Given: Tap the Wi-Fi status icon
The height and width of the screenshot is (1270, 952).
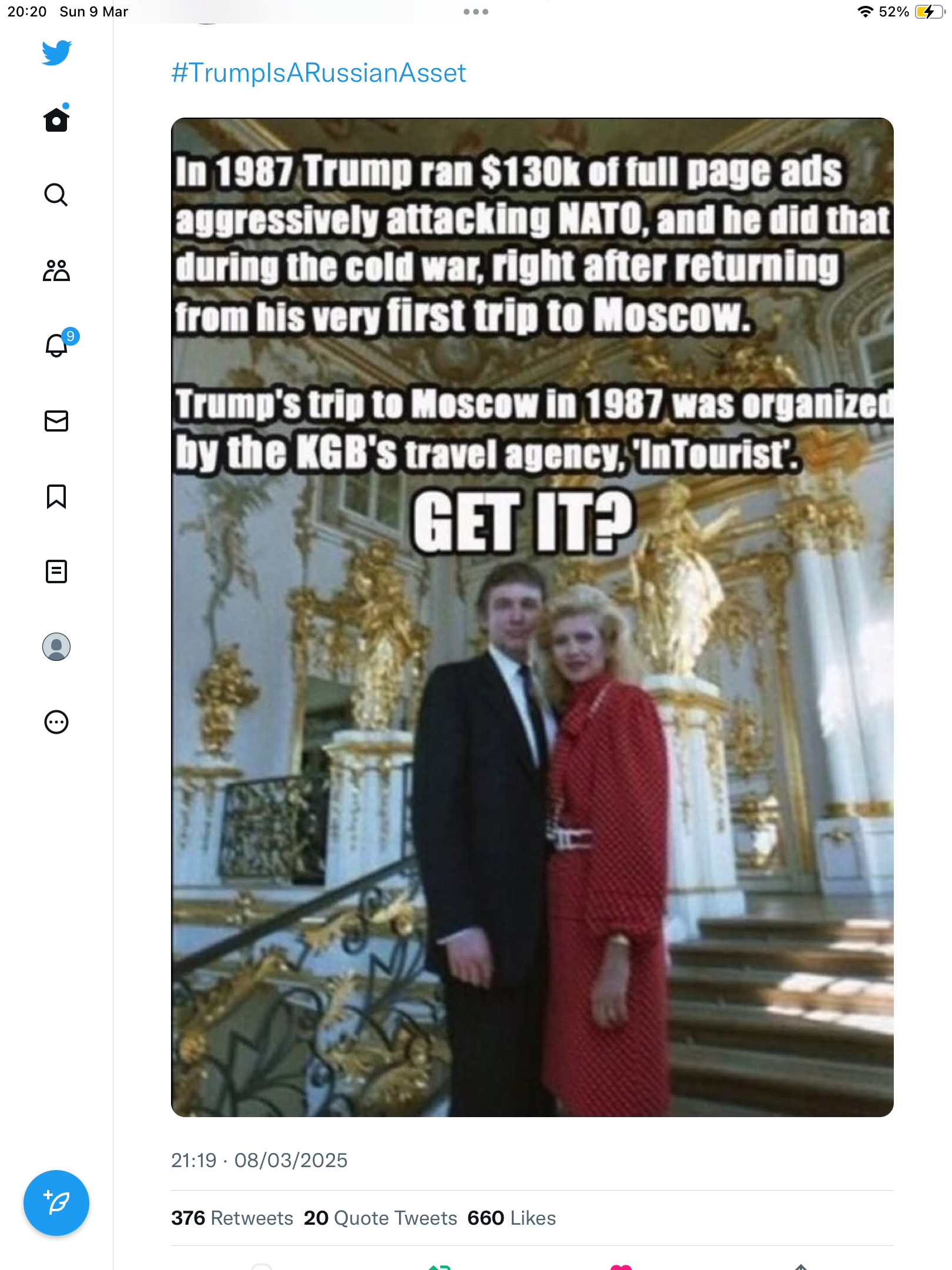Looking at the screenshot, I should [865, 12].
